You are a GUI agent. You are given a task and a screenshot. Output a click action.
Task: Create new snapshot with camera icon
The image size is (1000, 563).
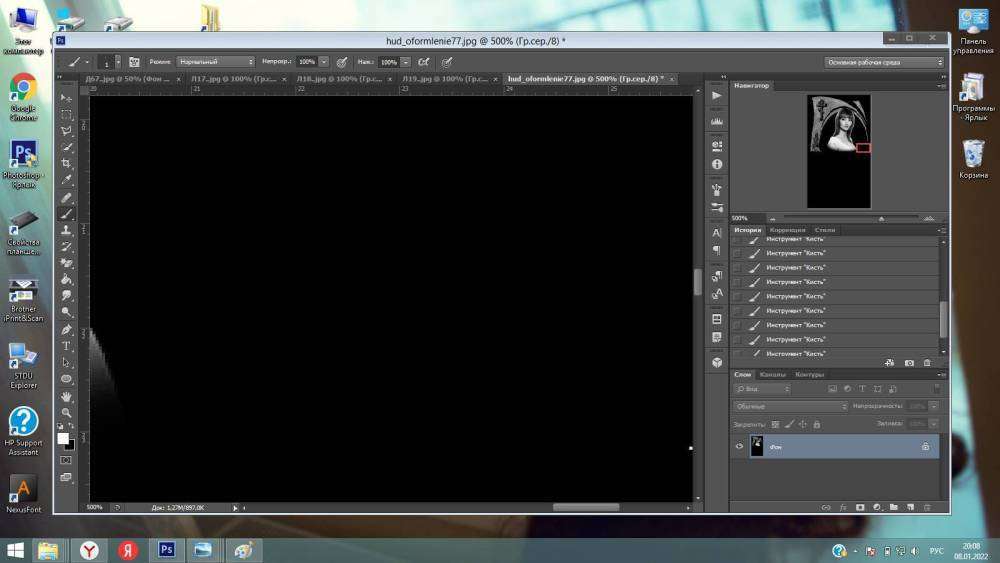pos(909,363)
